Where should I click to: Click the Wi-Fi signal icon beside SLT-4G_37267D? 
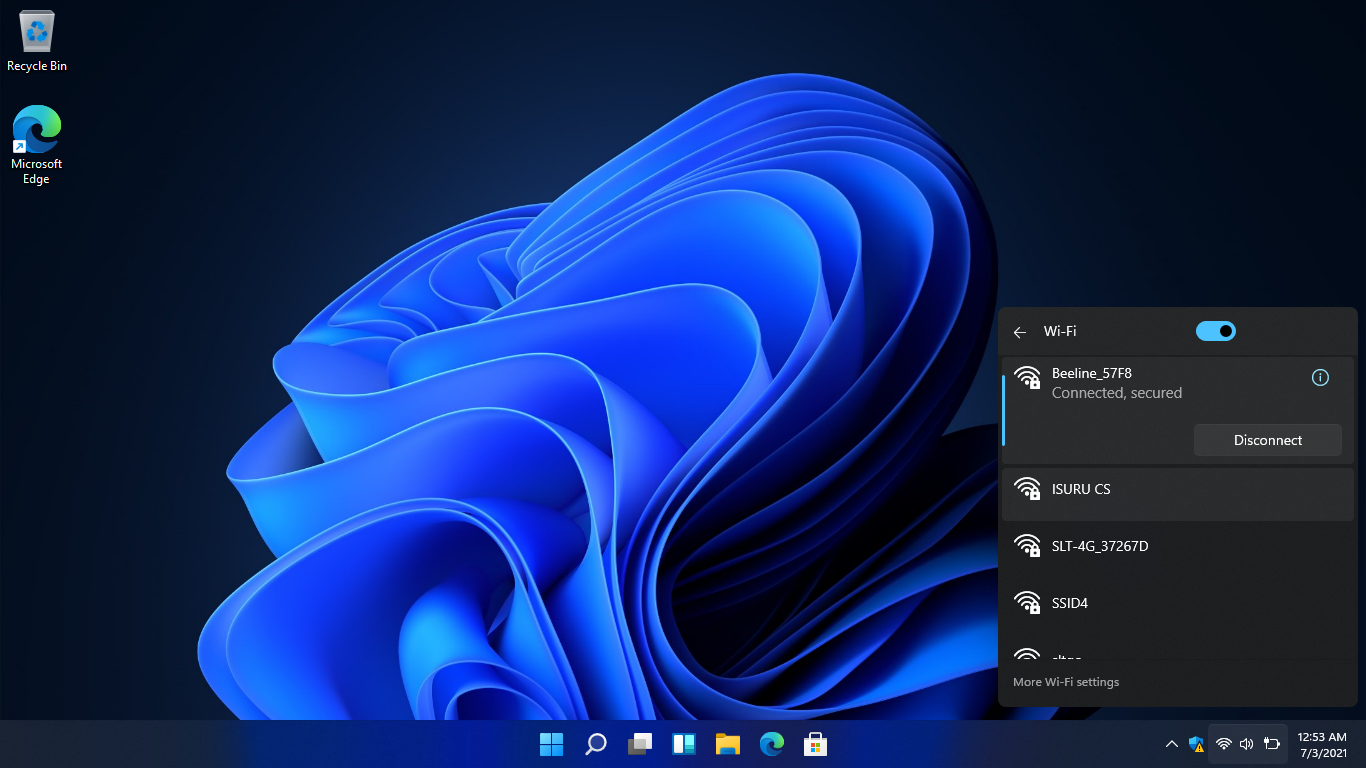[x=1027, y=546]
